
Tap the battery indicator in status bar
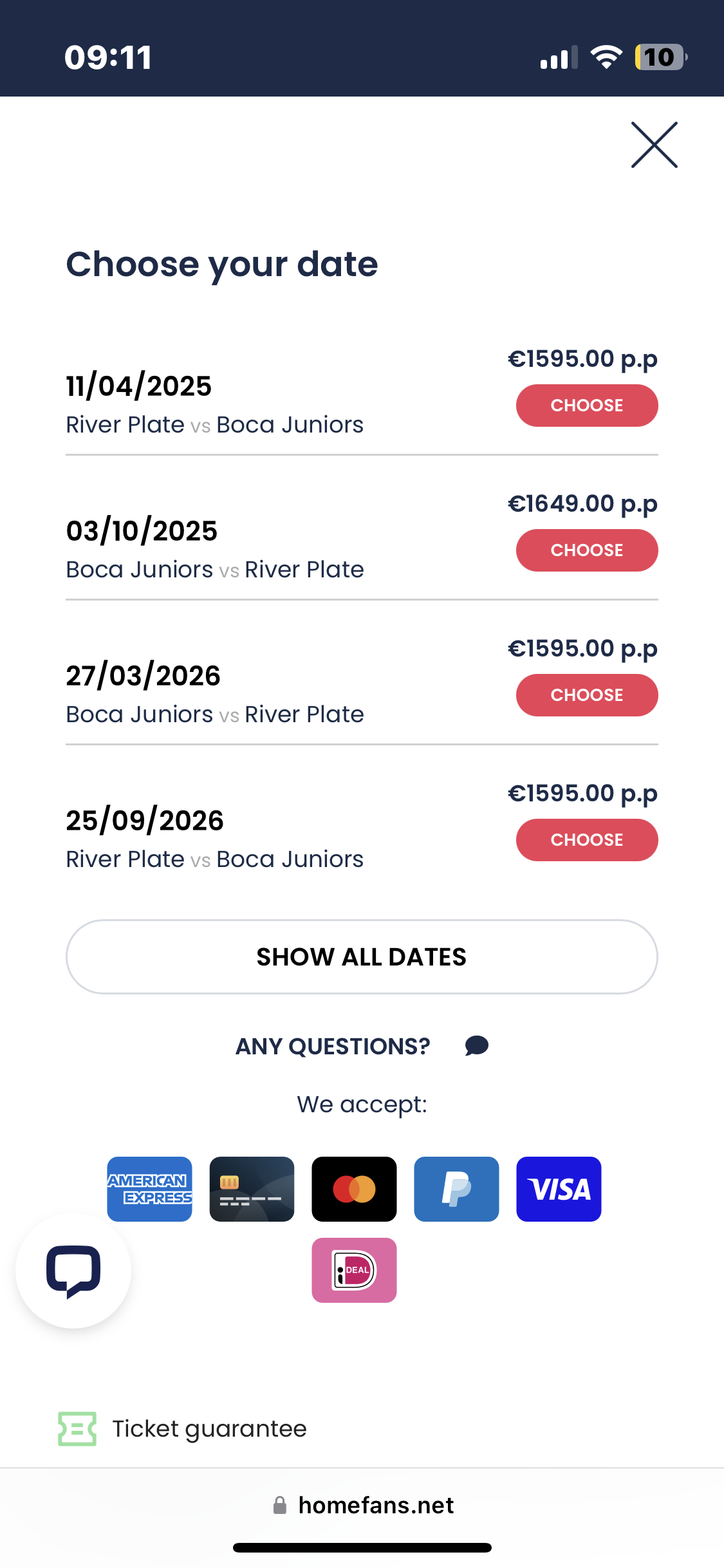click(x=660, y=57)
